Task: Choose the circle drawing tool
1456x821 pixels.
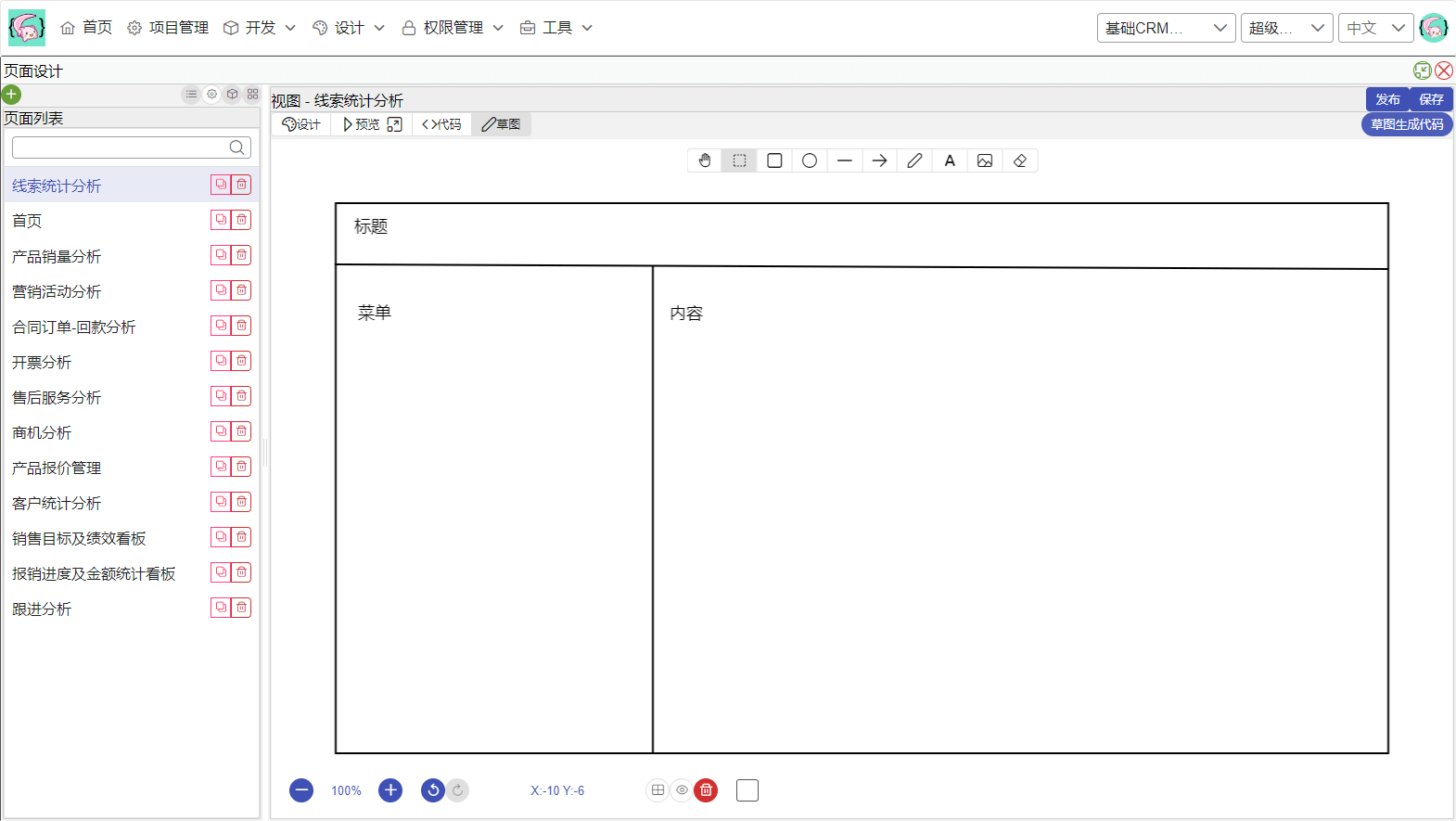Action: click(810, 160)
